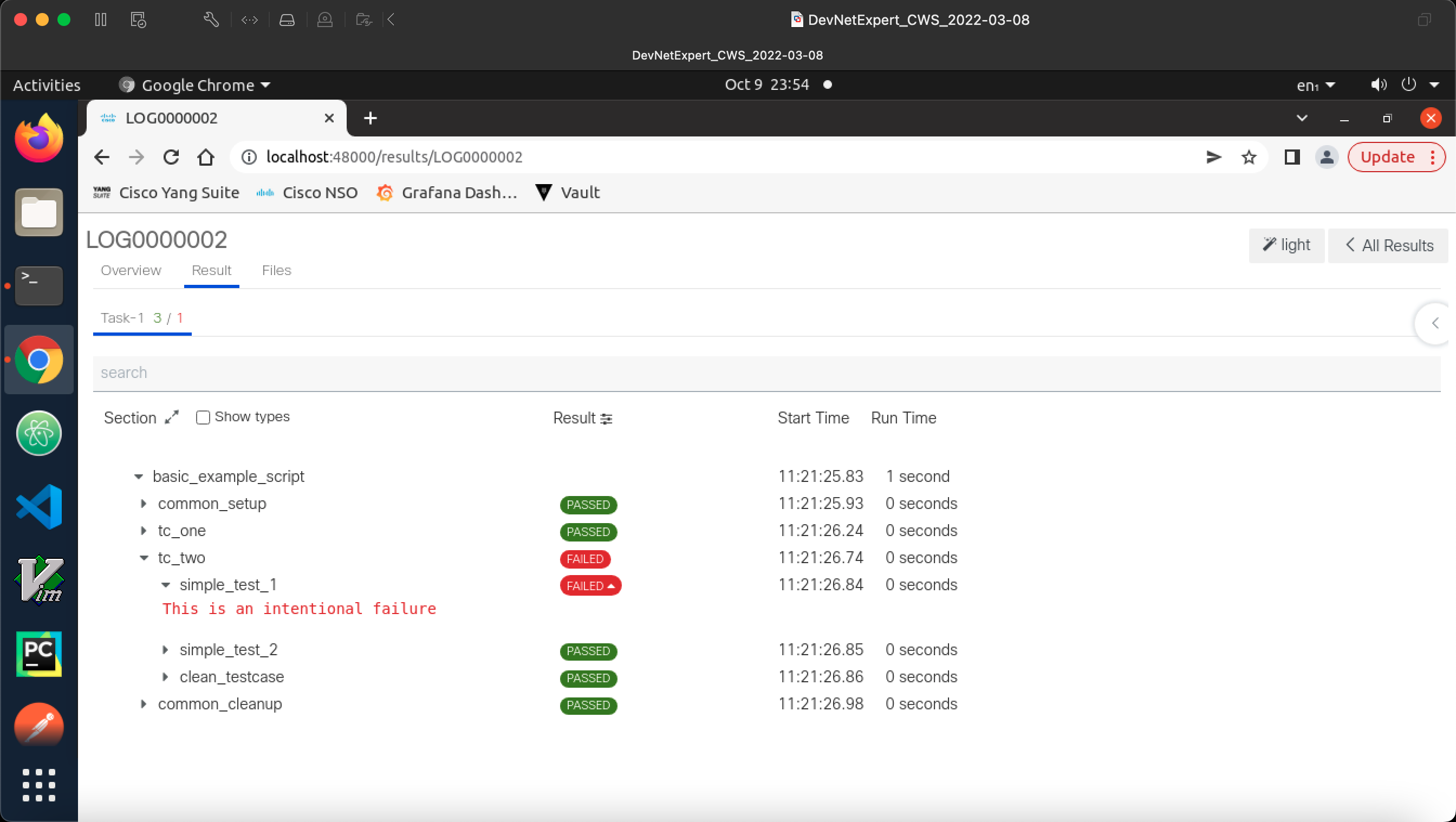Enable the Show types checkbox
Image resolution: width=1456 pixels, height=822 pixels.
203,417
